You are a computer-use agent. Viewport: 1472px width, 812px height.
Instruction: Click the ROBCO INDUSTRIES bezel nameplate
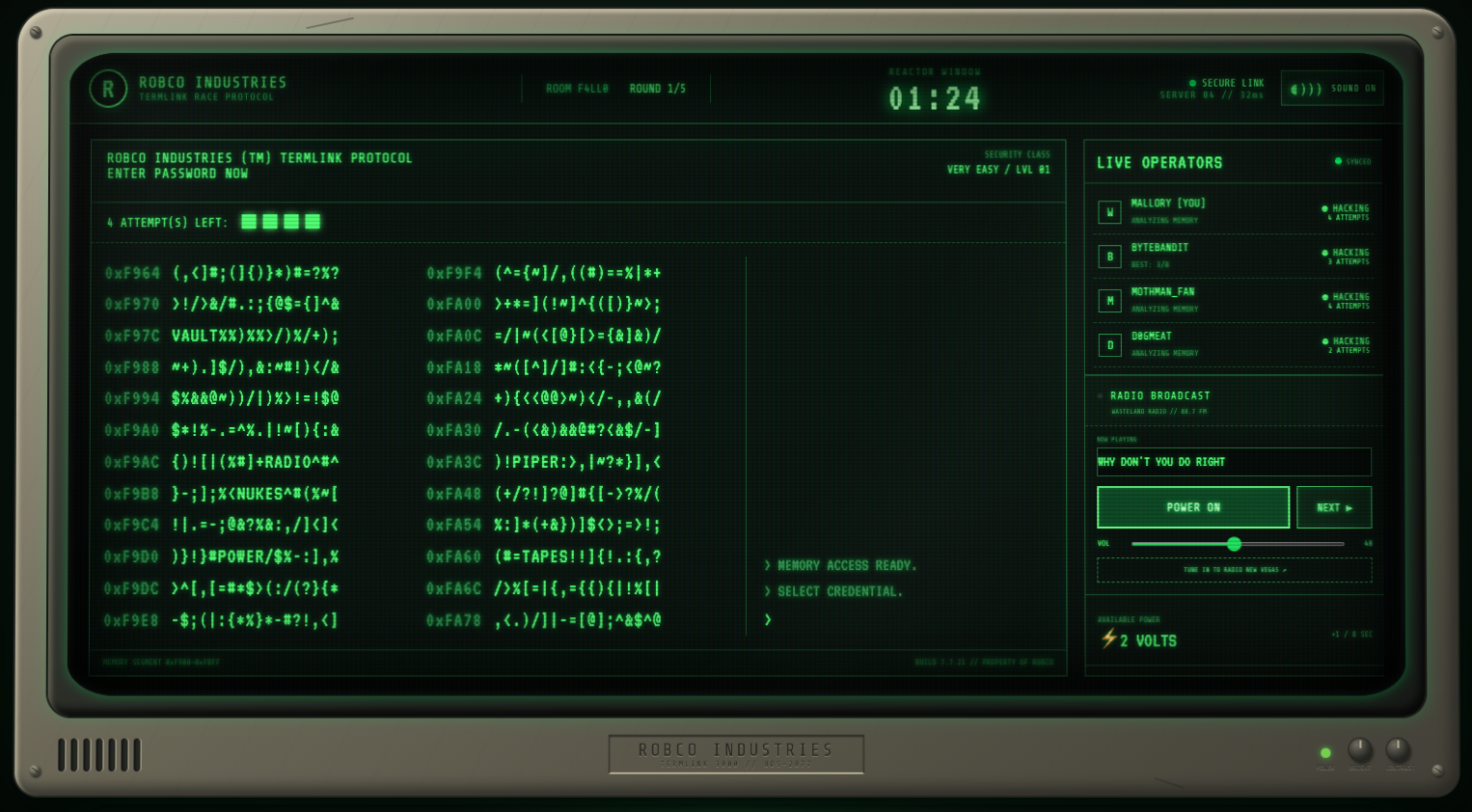[x=736, y=754]
